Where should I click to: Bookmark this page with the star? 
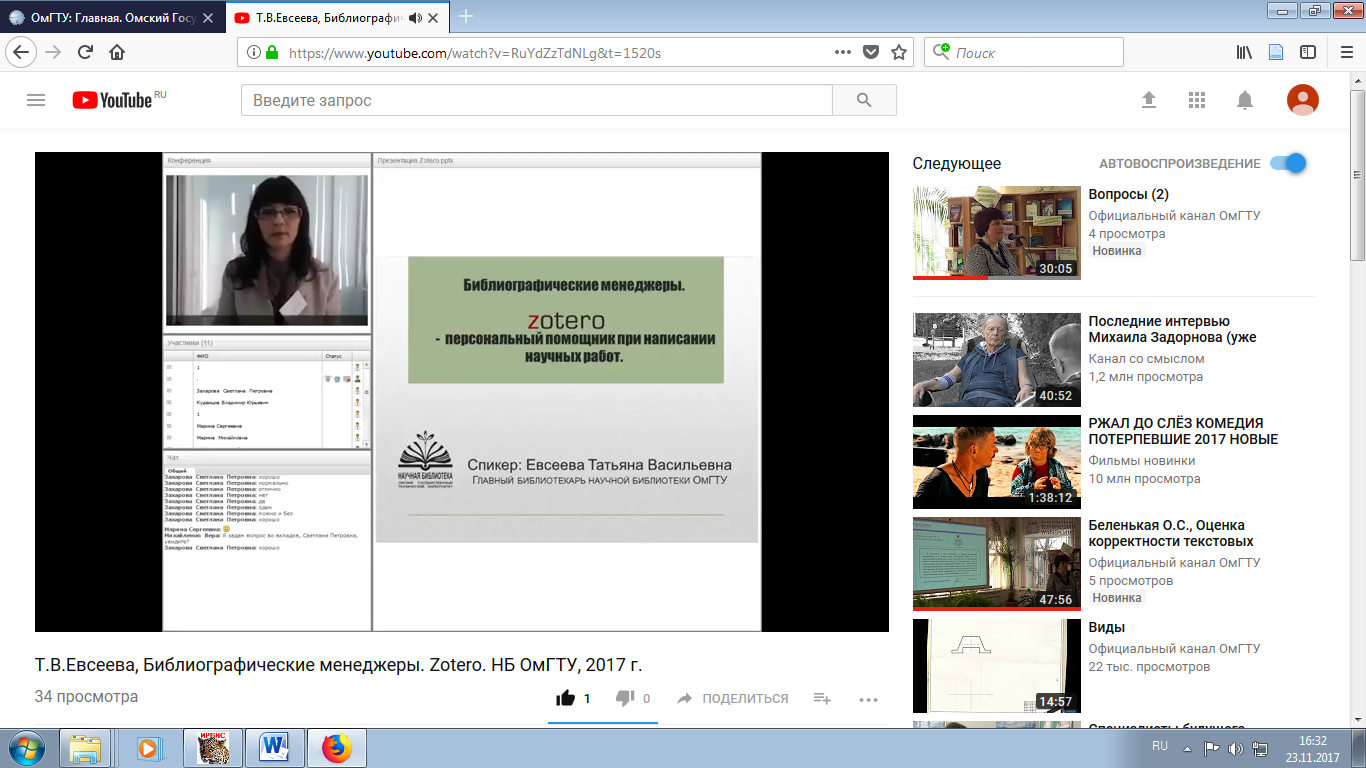(899, 53)
